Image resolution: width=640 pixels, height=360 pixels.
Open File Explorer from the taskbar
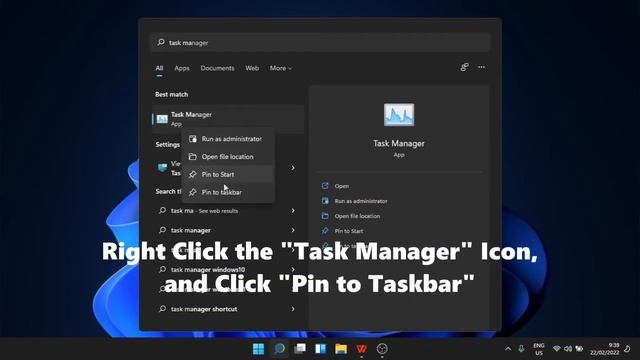[x=341, y=349]
